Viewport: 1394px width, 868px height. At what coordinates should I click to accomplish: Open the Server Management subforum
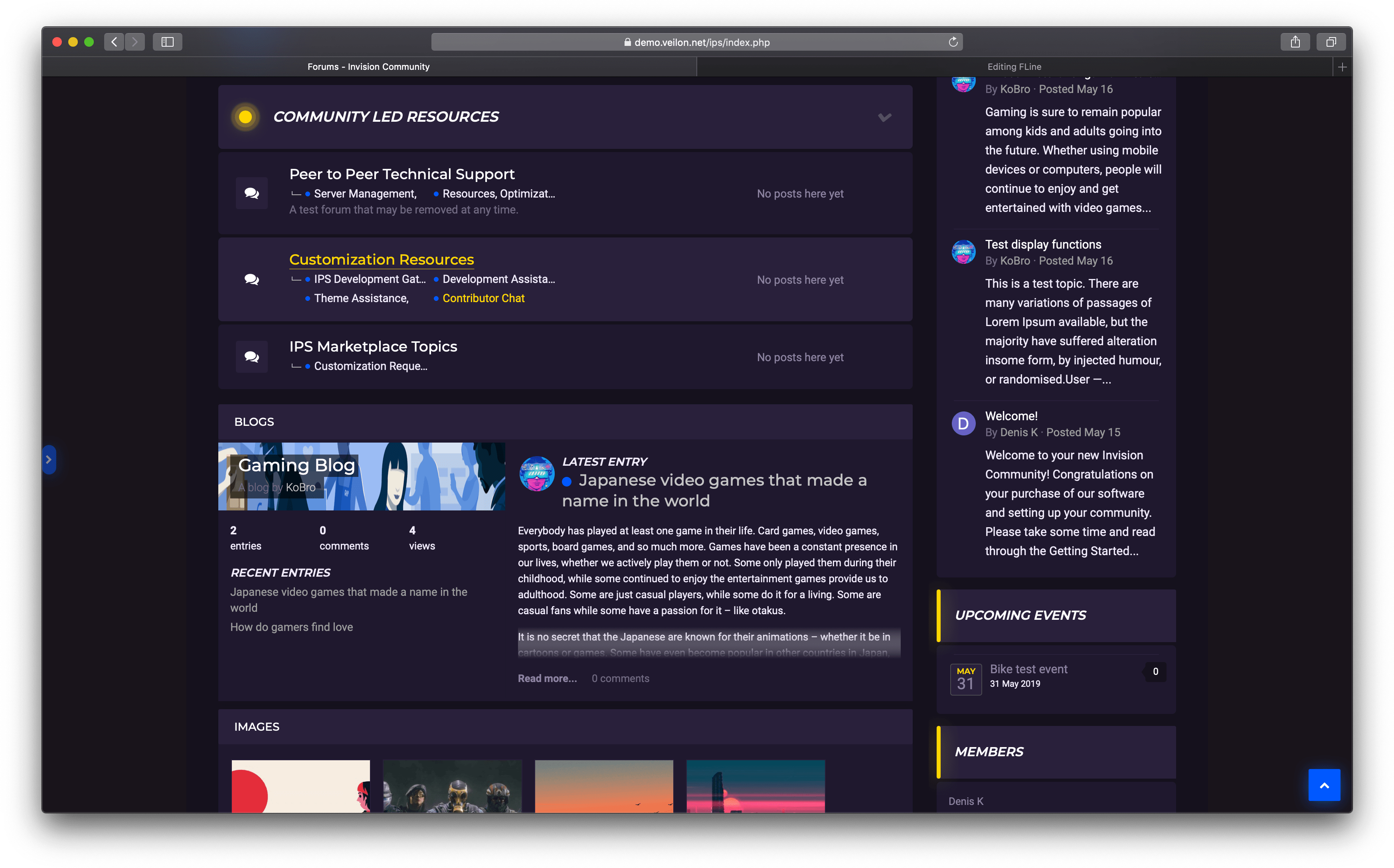coord(365,194)
